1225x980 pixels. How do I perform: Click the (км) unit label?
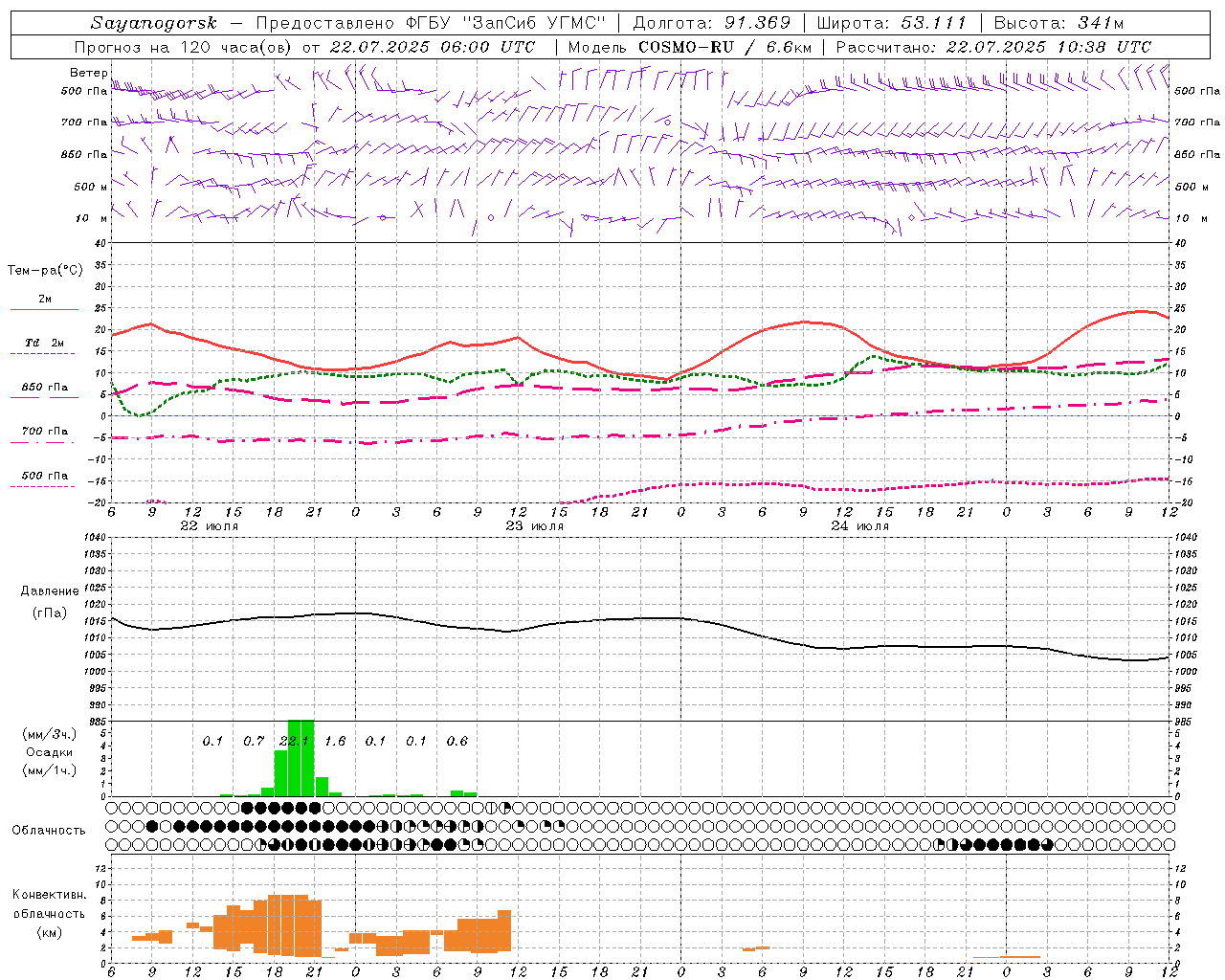click(49, 931)
